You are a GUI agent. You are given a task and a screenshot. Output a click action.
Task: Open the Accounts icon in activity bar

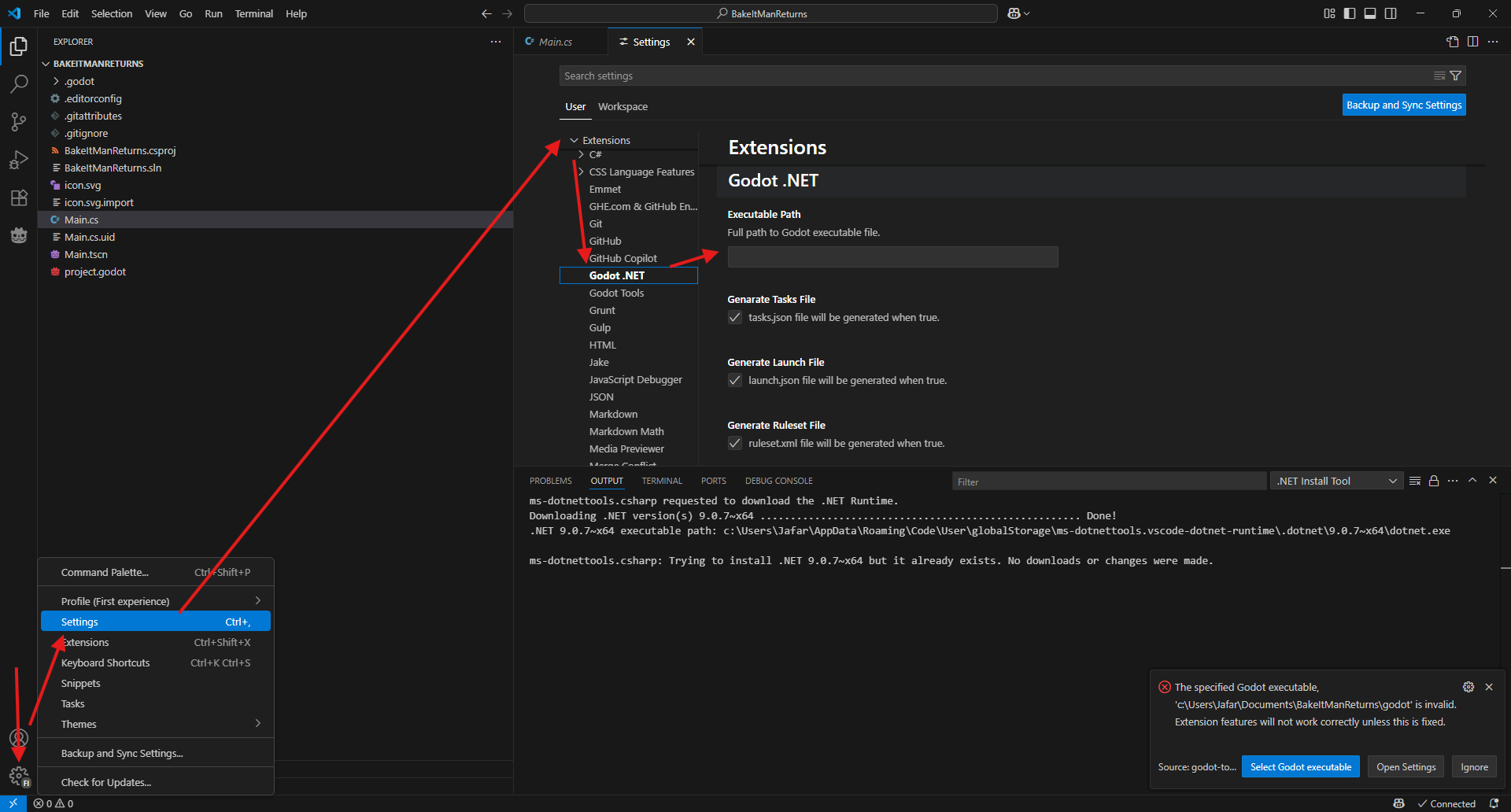point(19,738)
